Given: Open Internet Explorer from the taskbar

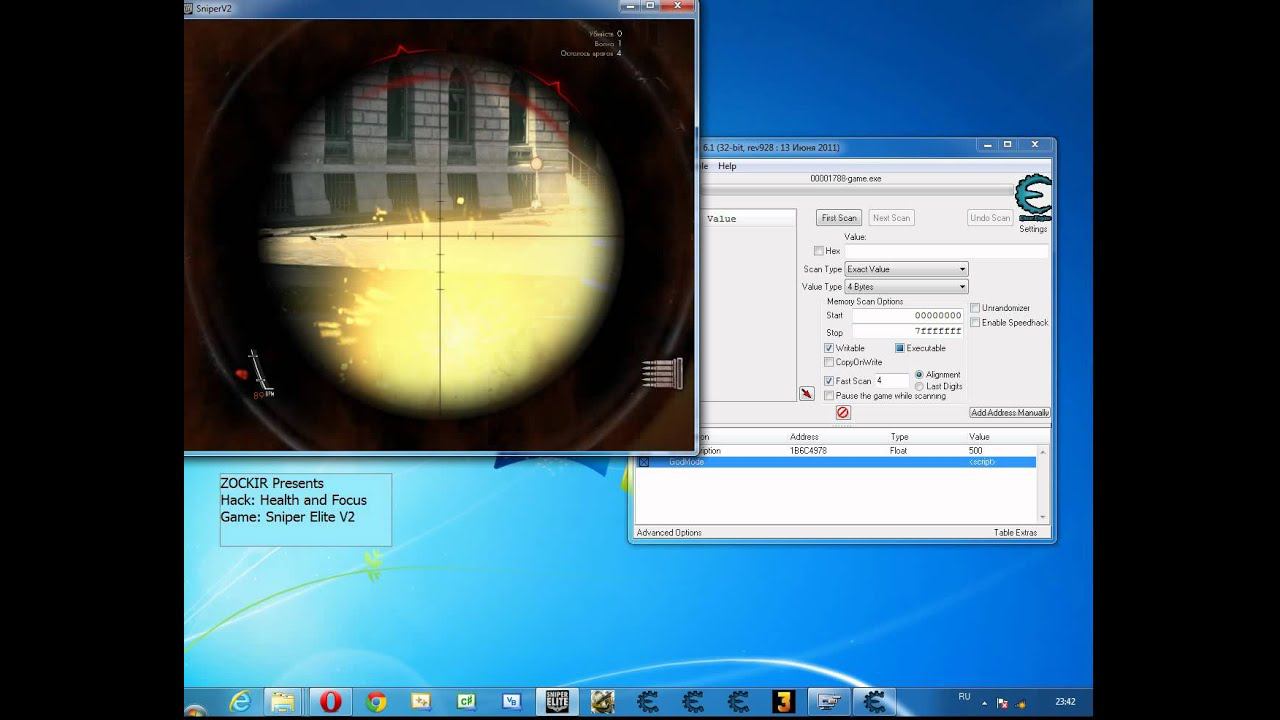Looking at the screenshot, I should (x=240, y=702).
